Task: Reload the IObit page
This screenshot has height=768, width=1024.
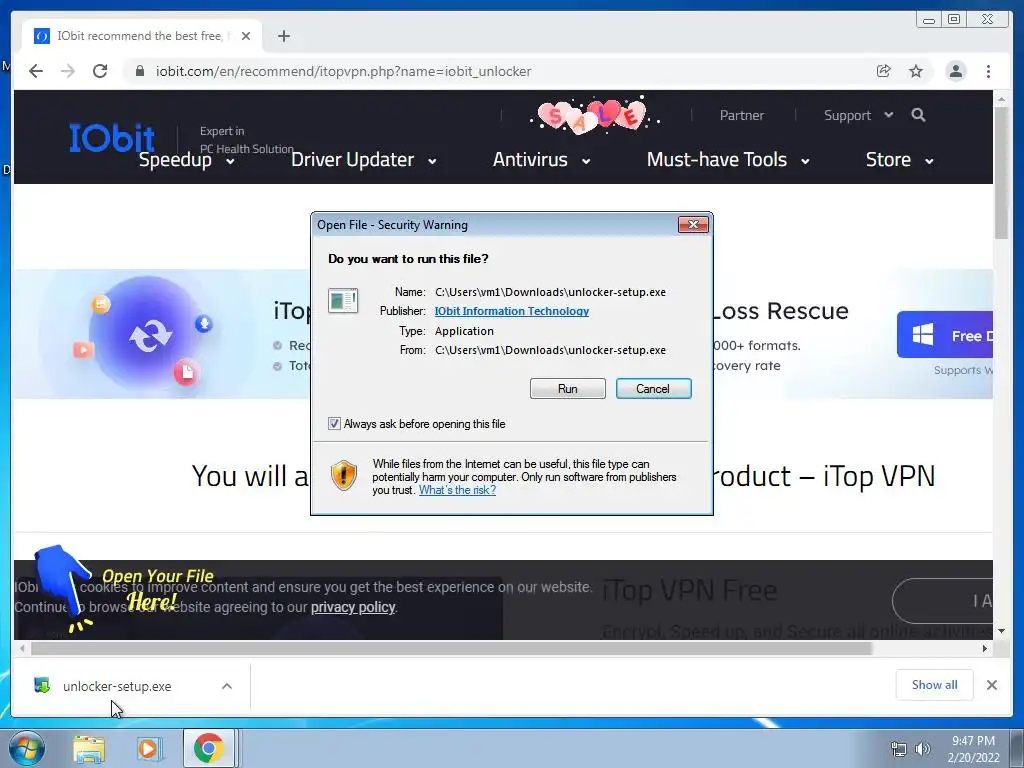Action: pyautogui.click(x=100, y=71)
